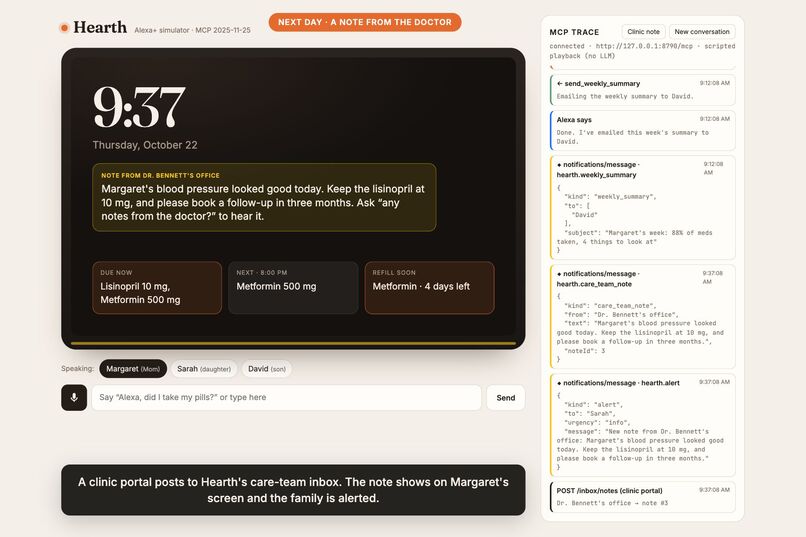Screen dimensions: 806x537
Task: Click the clinic portal caption bar
Action: tap(293, 490)
